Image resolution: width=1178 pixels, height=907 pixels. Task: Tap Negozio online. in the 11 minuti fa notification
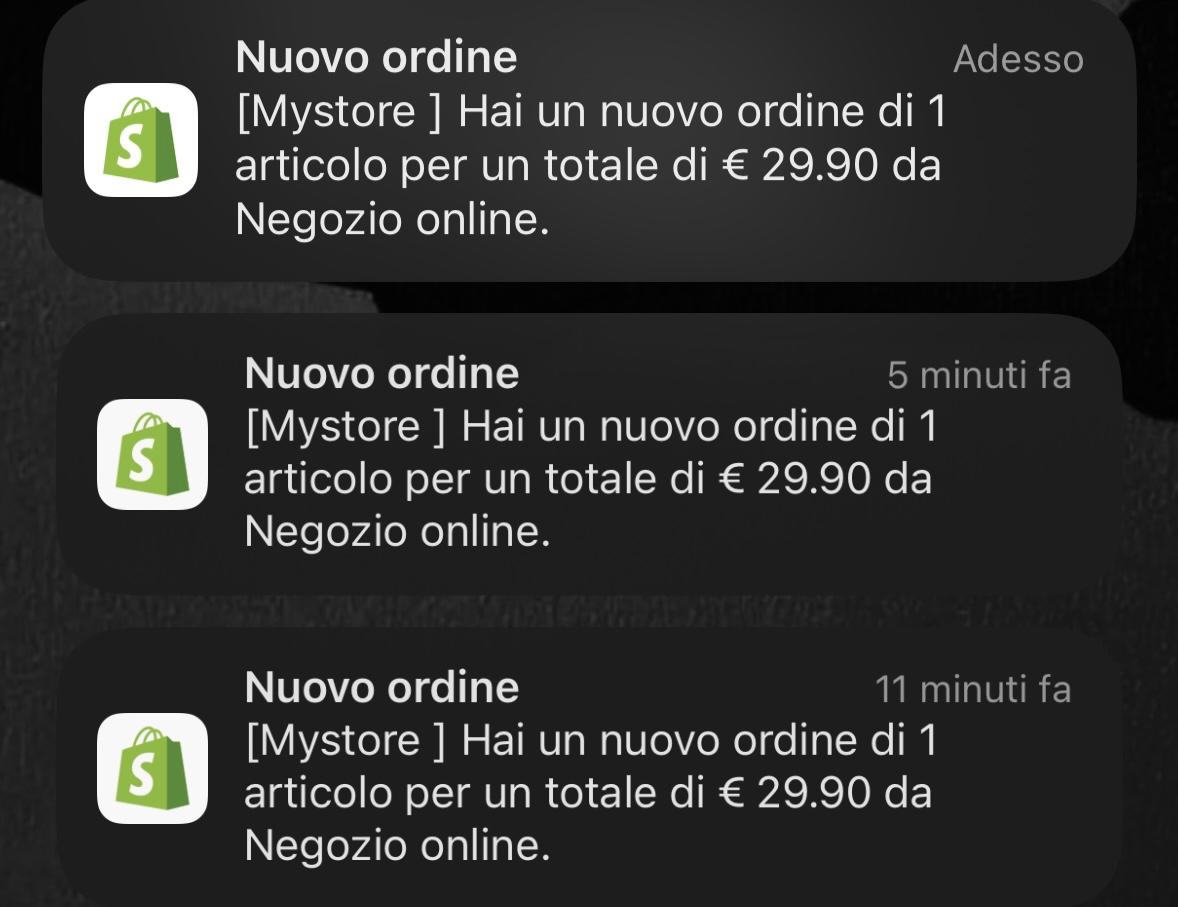coord(397,846)
